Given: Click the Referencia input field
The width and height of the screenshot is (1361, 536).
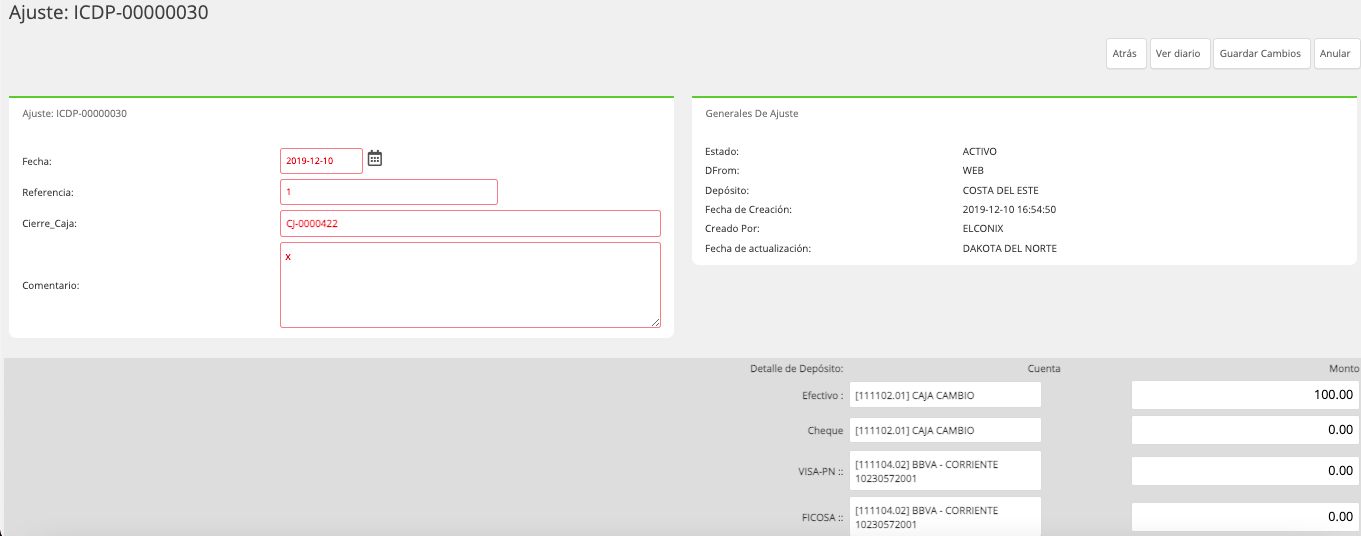Looking at the screenshot, I should click(389, 192).
